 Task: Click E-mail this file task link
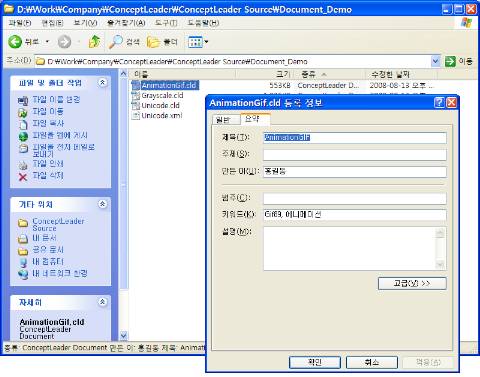(x=63, y=150)
